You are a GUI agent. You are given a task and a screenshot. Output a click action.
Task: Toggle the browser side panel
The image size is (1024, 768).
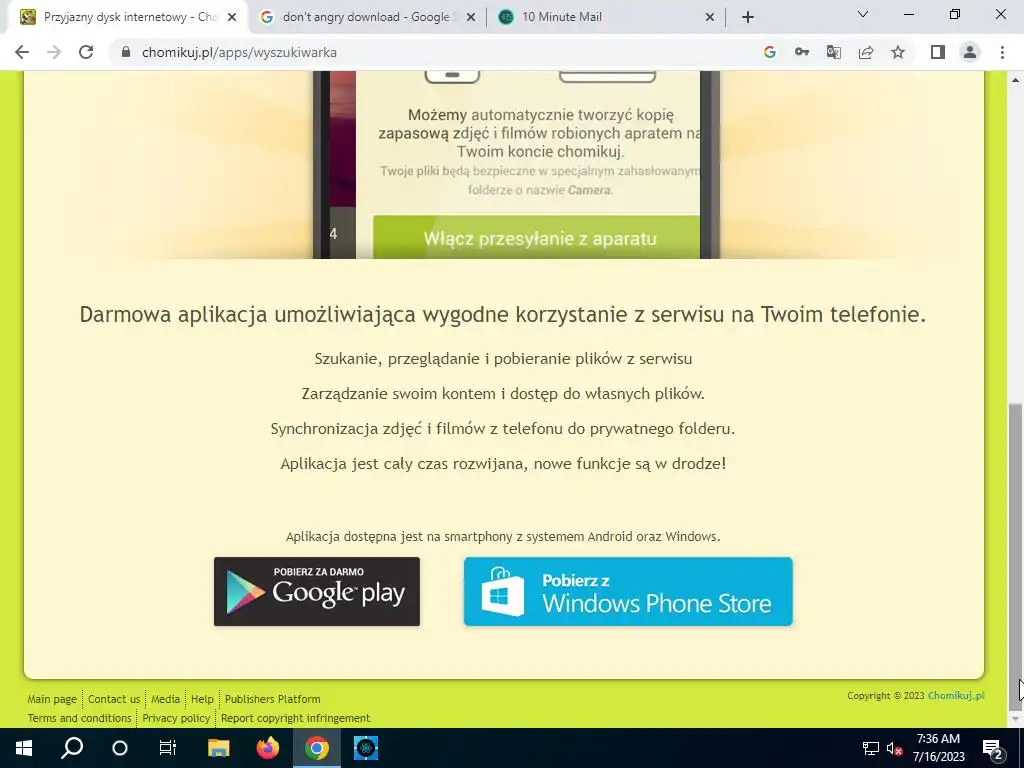pyautogui.click(x=938, y=52)
